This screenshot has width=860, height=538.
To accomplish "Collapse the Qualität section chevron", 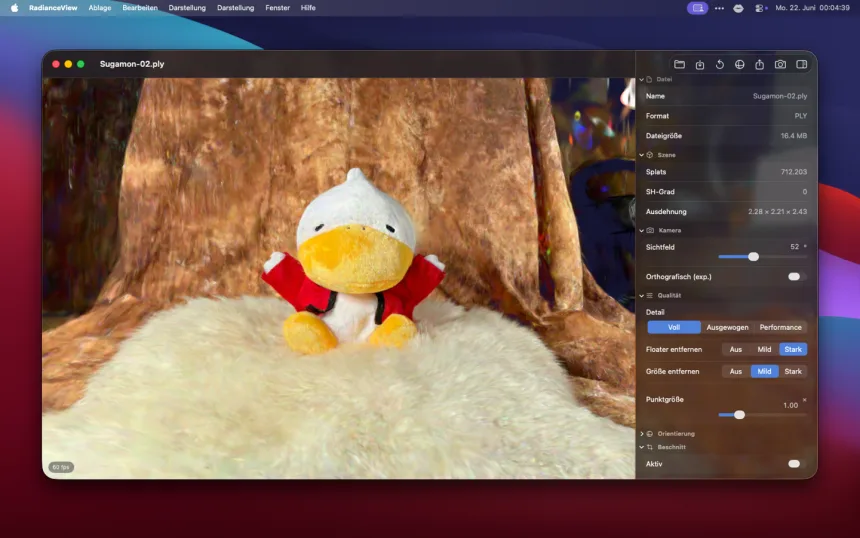I will point(642,296).
